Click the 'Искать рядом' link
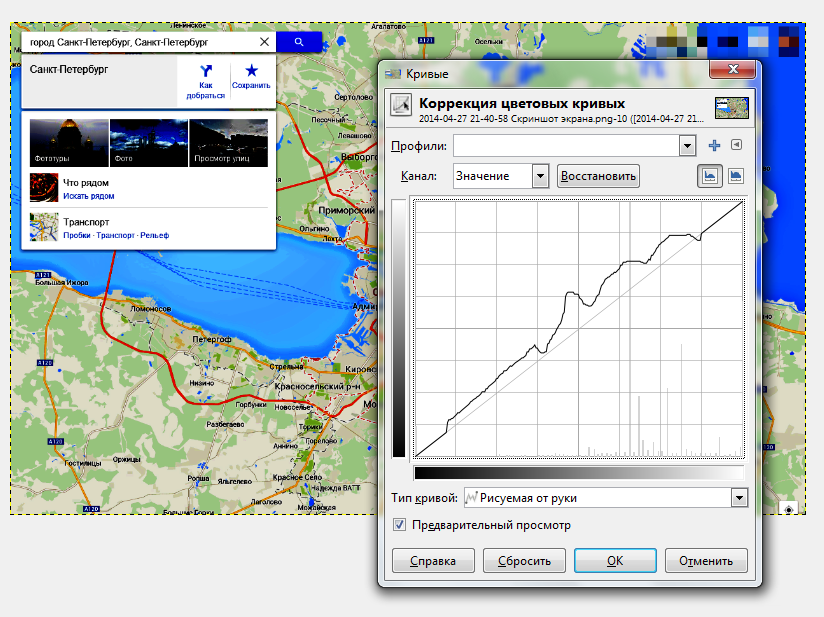The width and height of the screenshot is (824, 617). click(89, 196)
